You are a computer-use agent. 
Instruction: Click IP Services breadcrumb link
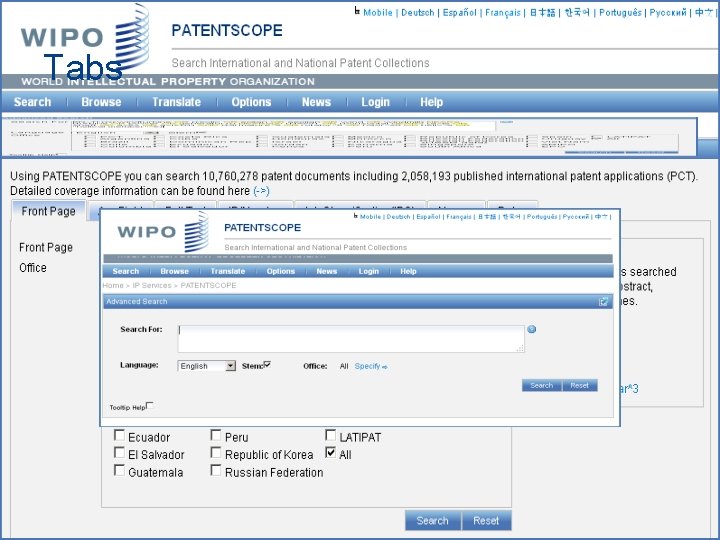pos(152,285)
